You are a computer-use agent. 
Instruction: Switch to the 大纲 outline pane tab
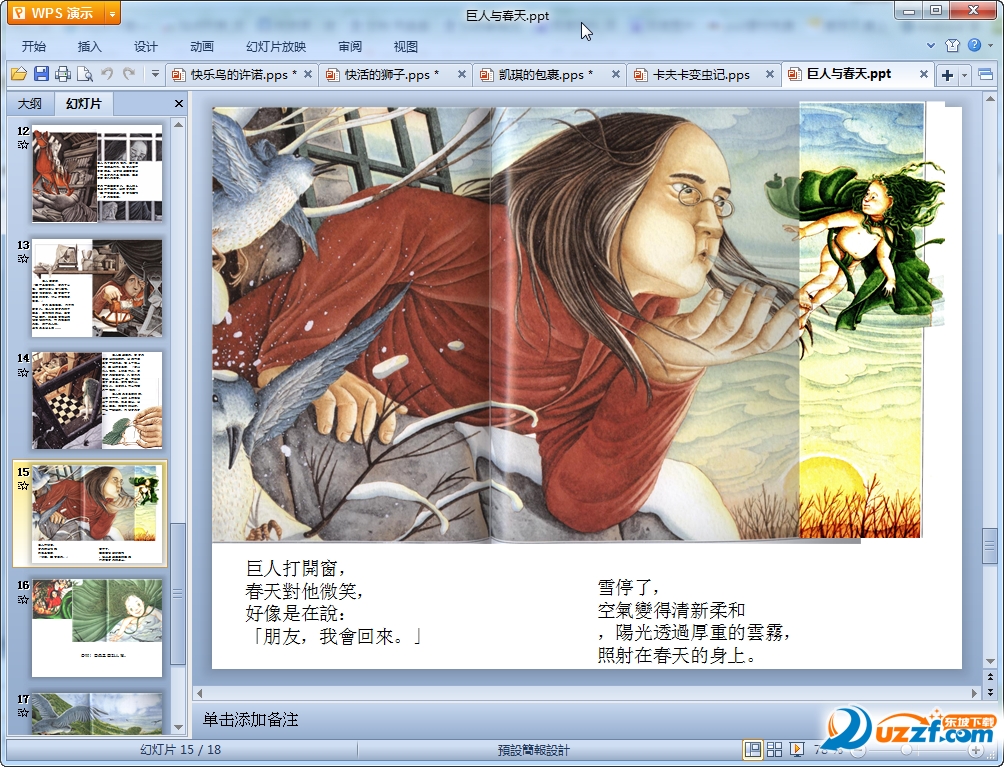[29, 104]
